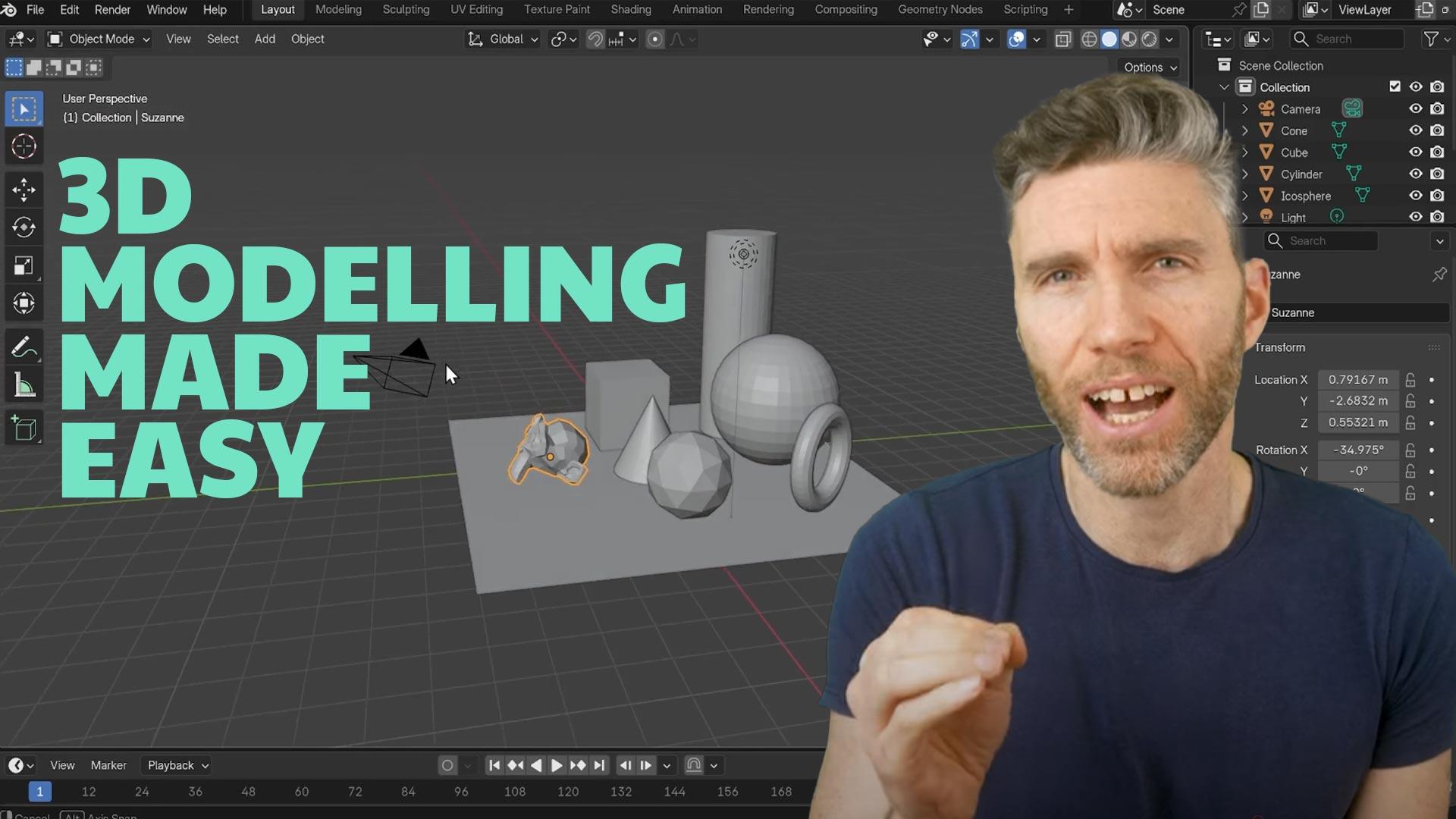Select the Transform tool
The height and width of the screenshot is (819, 1456).
pyautogui.click(x=24, y=303)
